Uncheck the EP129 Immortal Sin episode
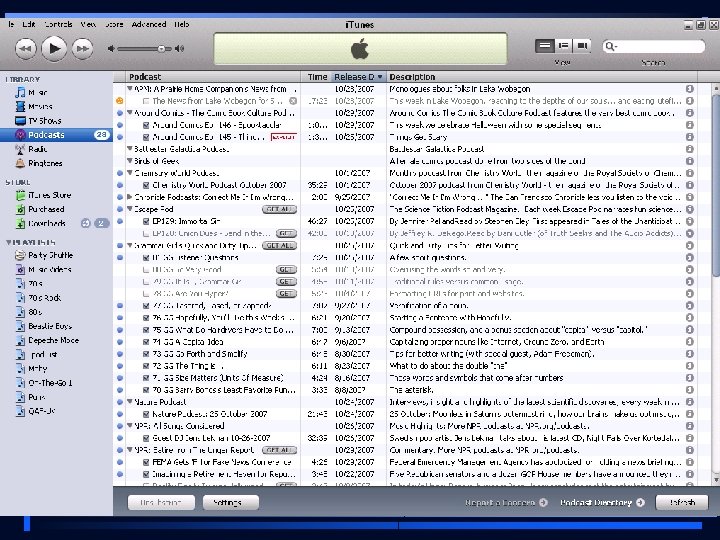720x540 pixels. click(146, 220)
